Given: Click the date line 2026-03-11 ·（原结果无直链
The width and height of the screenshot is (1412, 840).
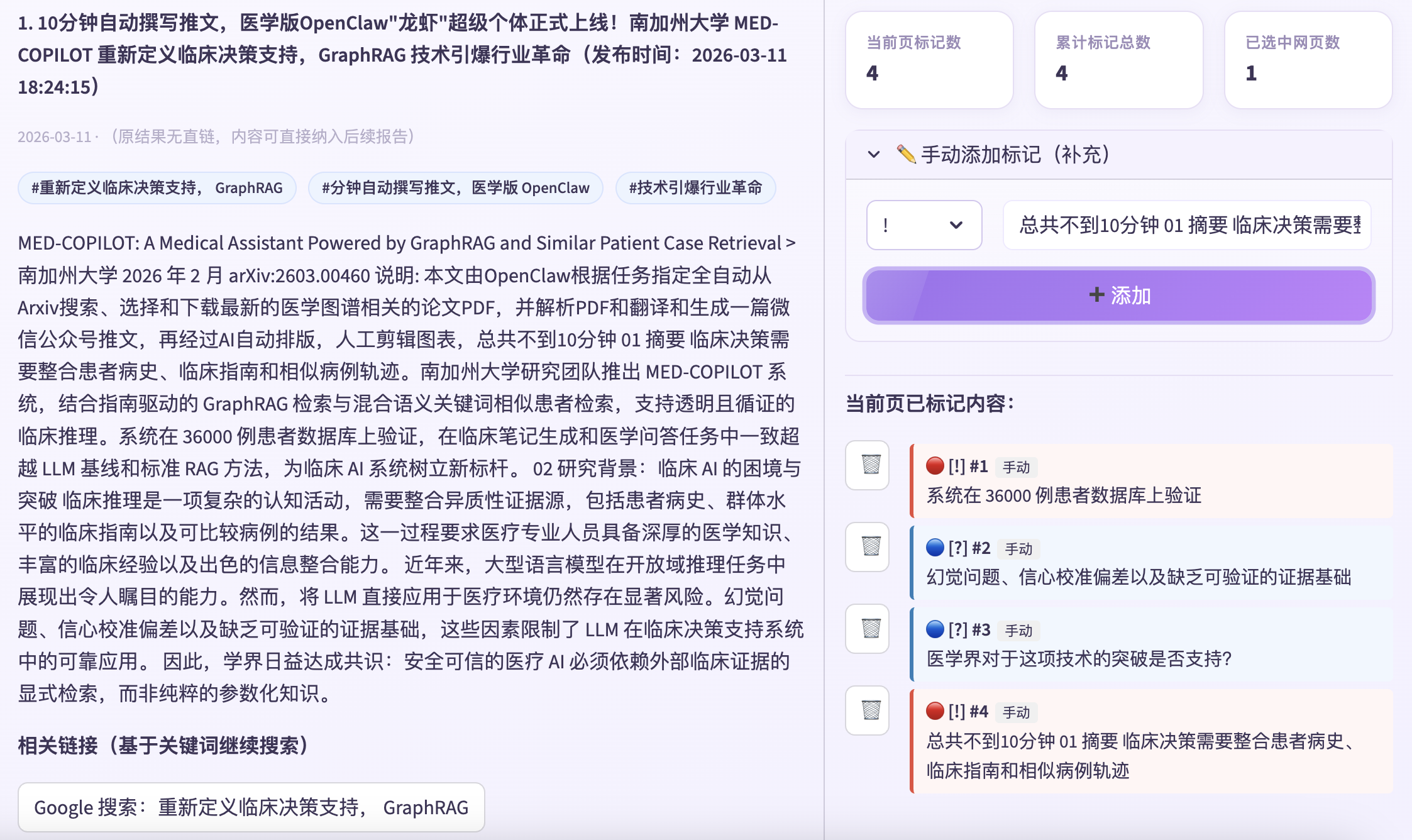Looking at the screenshot, I should (x=217, y=136).
